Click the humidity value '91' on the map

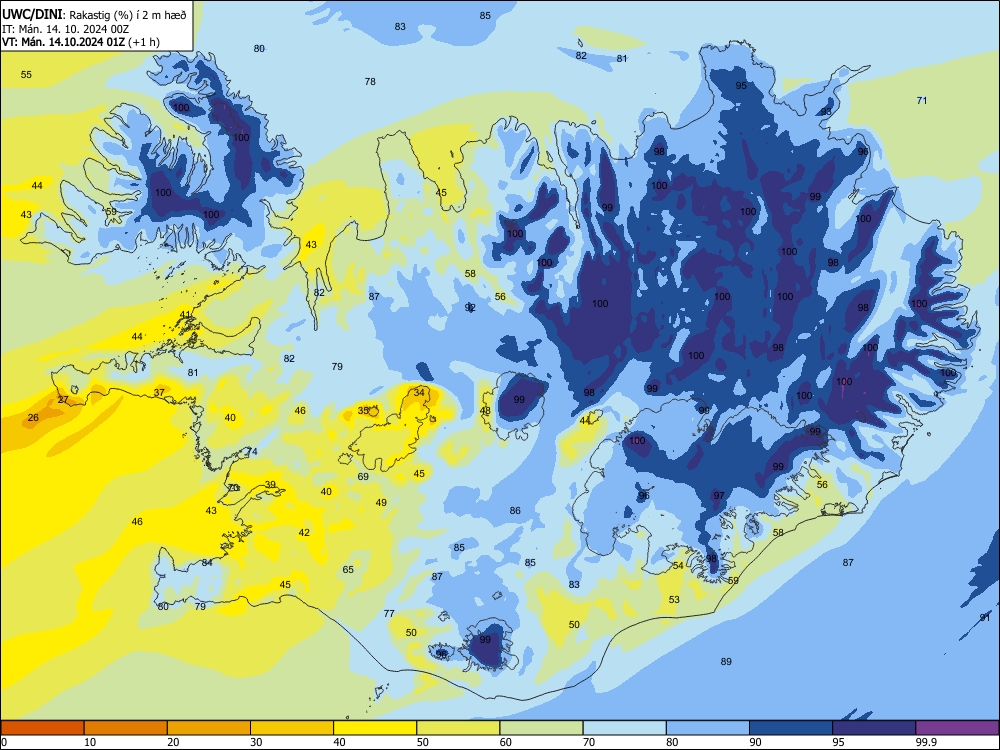pos(985,617)
